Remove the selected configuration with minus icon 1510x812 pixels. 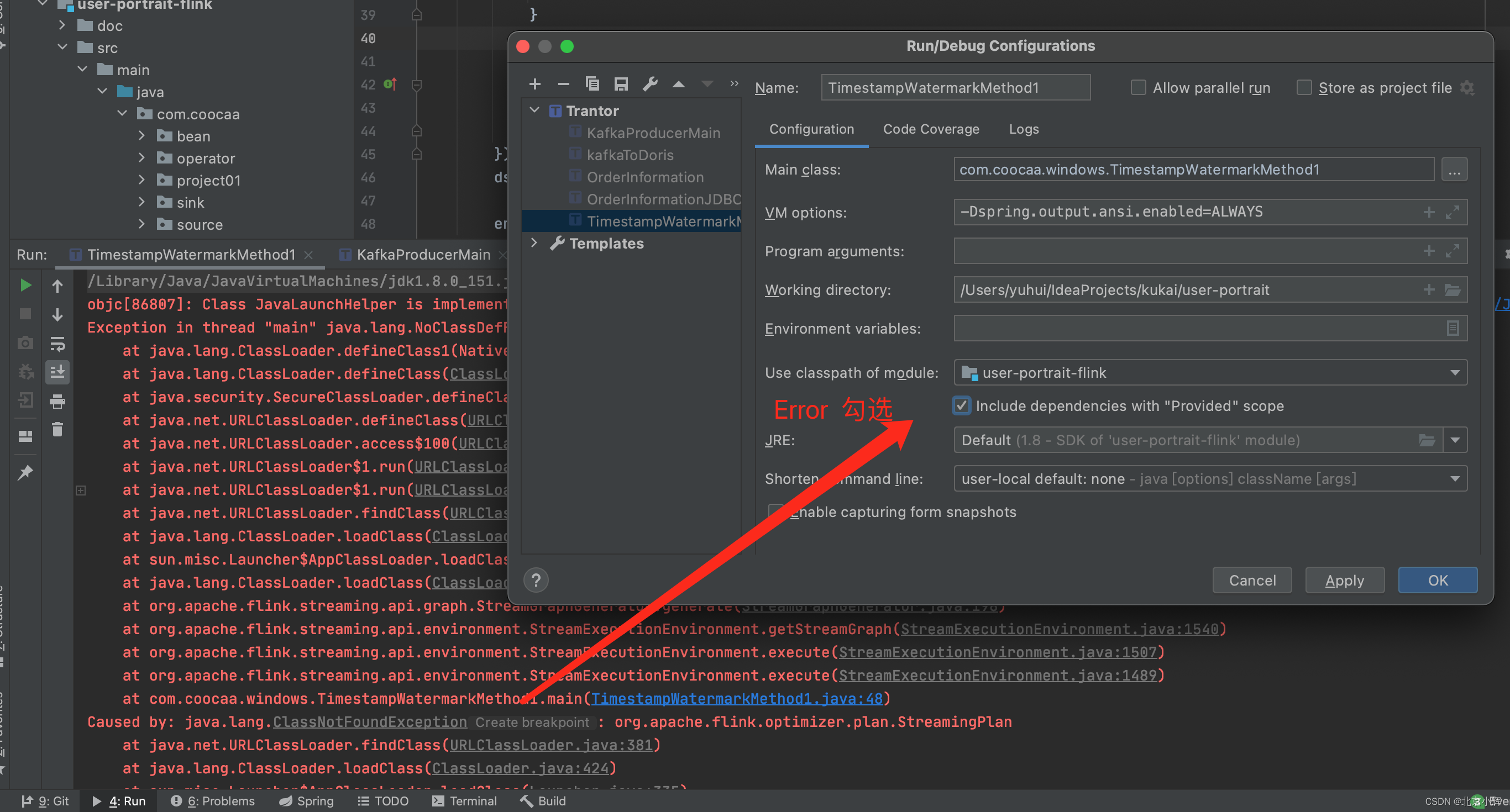pyautogui.click(x=563, y=84)
